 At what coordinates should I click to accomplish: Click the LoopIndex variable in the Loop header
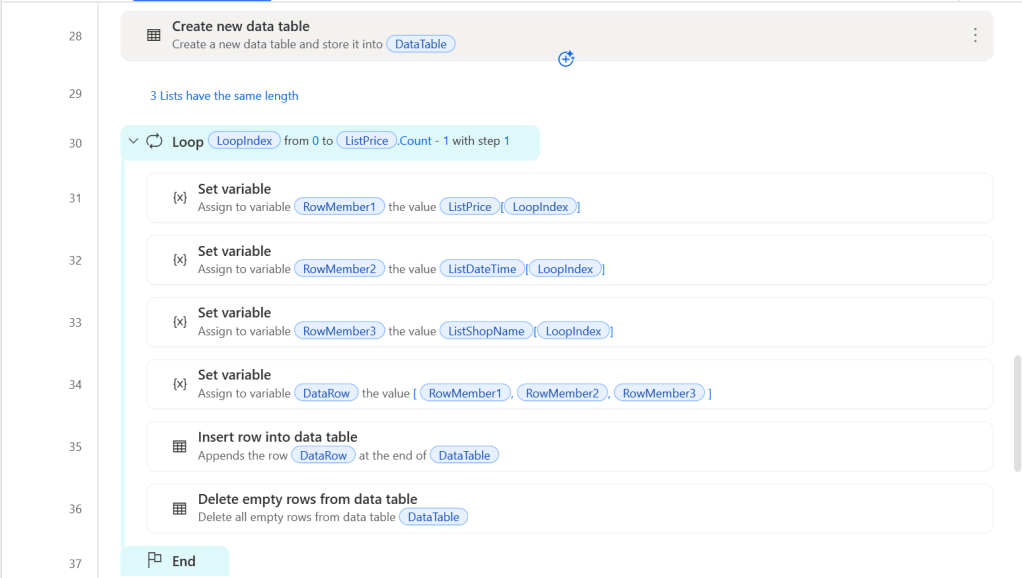pos(244,141)
